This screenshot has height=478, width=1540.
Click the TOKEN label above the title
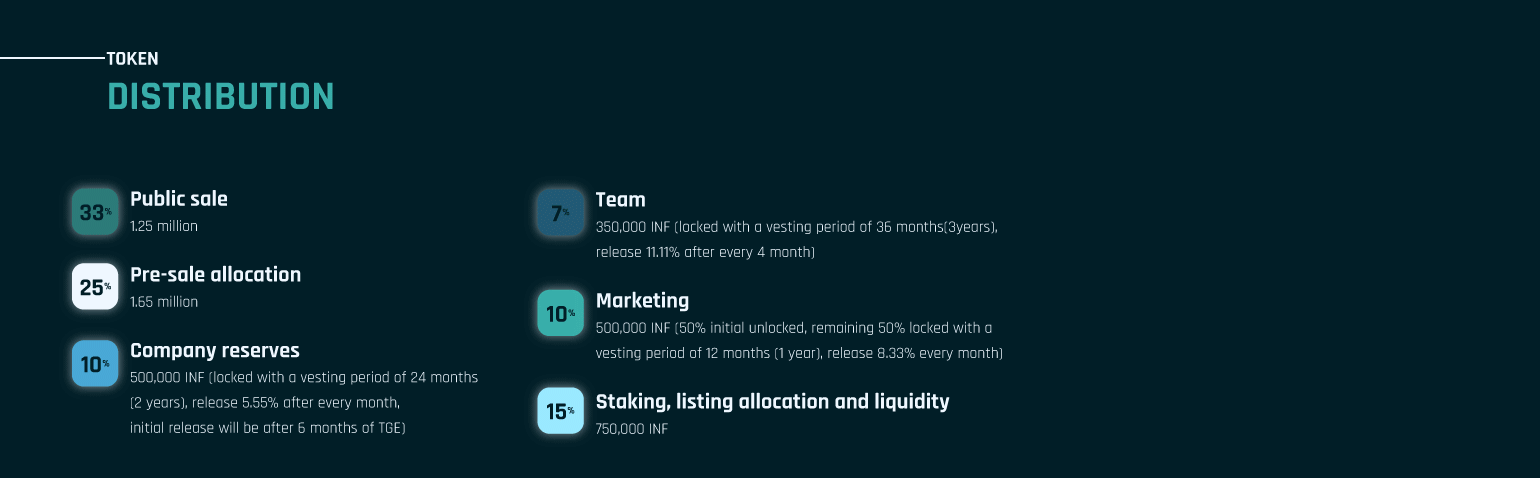tap(133, 59)
